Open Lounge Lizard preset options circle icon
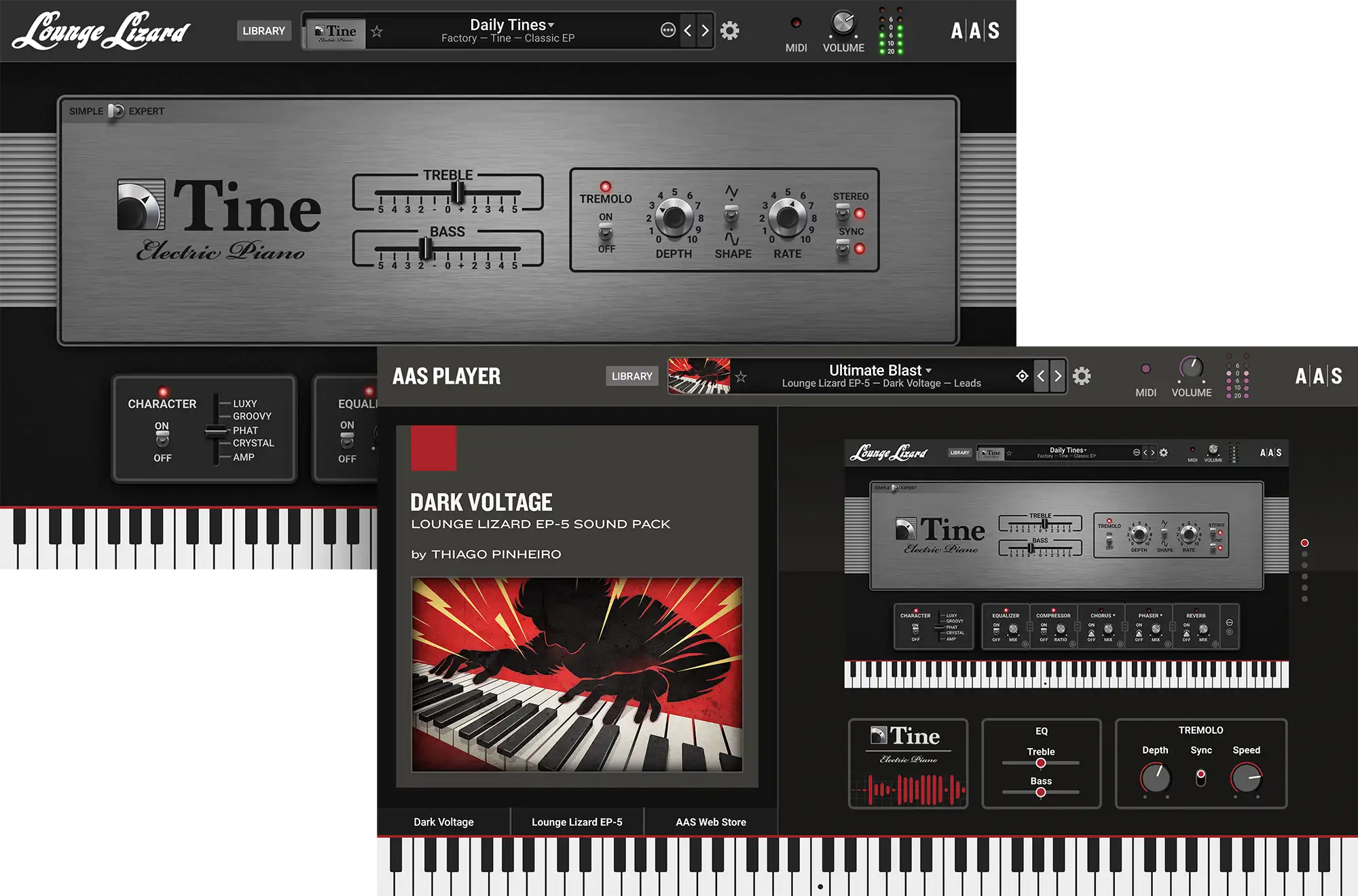1358x896 pixels. pos(668,30)
